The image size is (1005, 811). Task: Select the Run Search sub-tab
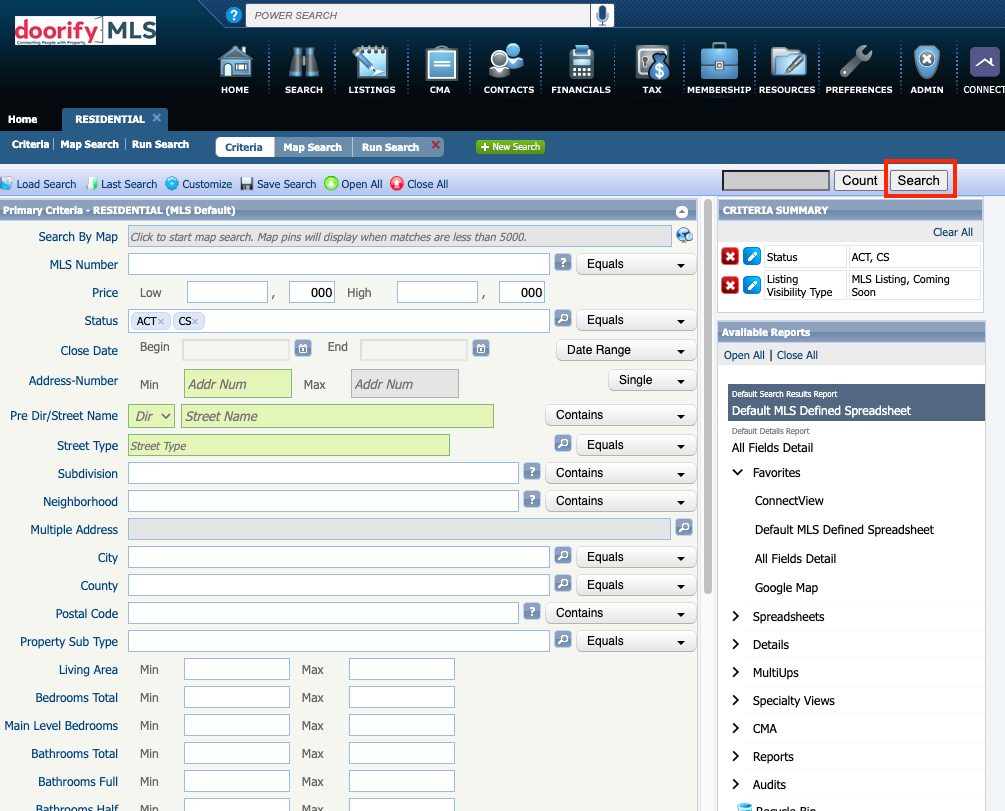(x=390, y=147)
